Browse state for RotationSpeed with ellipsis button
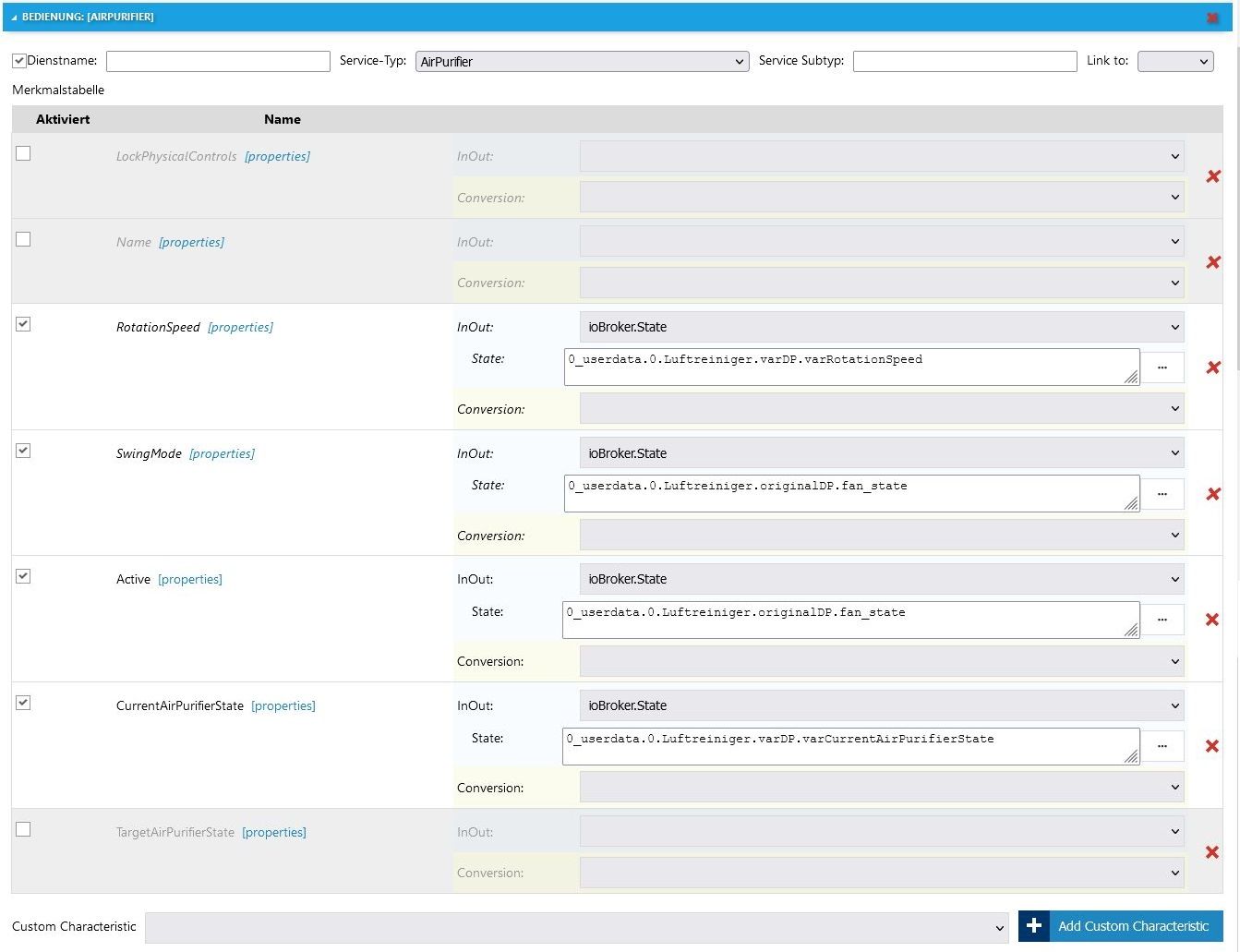 (1162, 368)
